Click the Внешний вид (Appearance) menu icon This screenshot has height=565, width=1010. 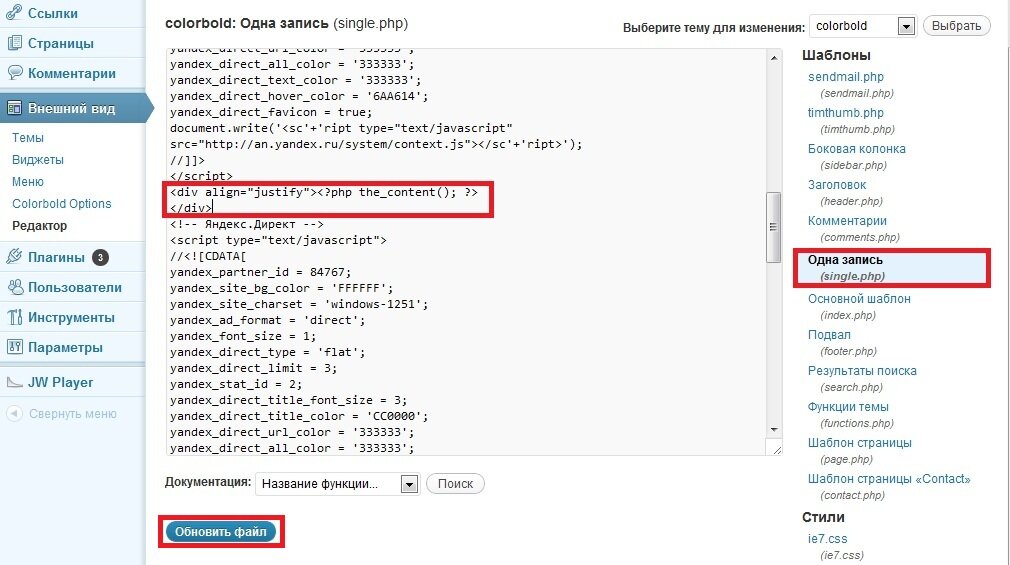point(15,108)
